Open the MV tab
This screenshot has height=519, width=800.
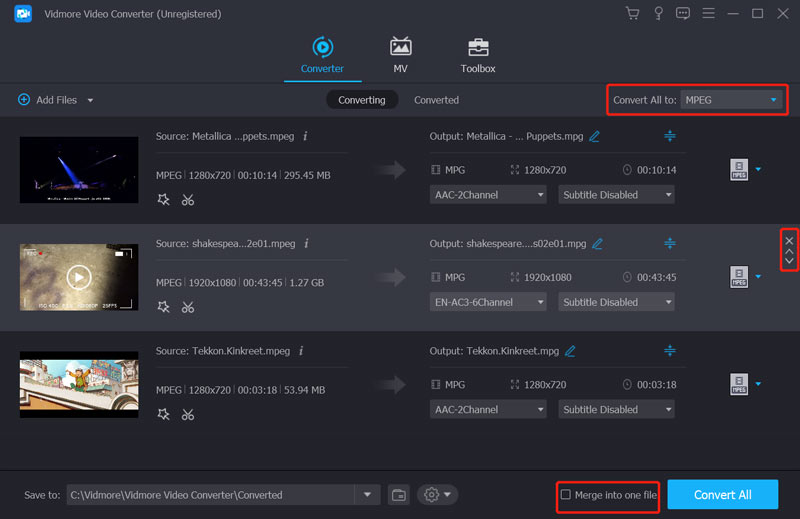(x=400, y=54)
